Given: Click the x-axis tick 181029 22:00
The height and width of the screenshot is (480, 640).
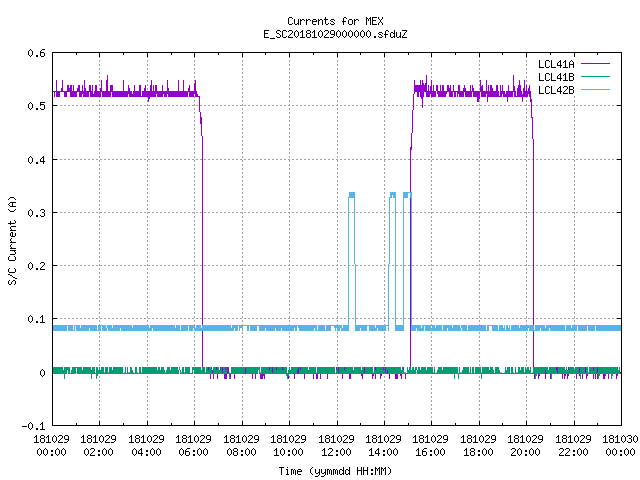Looking at the screenshot, I should [x=573, y=445].
